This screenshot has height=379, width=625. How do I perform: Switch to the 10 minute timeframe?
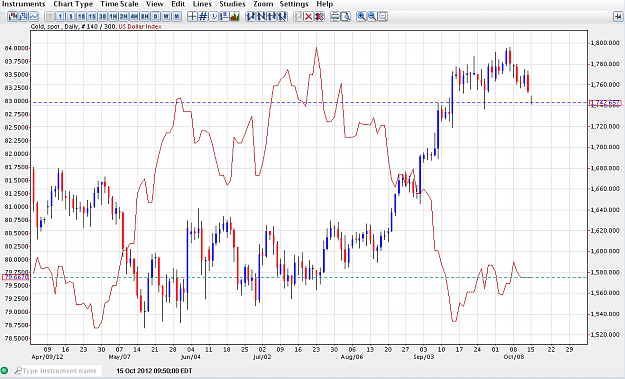(x=81, y=16)
